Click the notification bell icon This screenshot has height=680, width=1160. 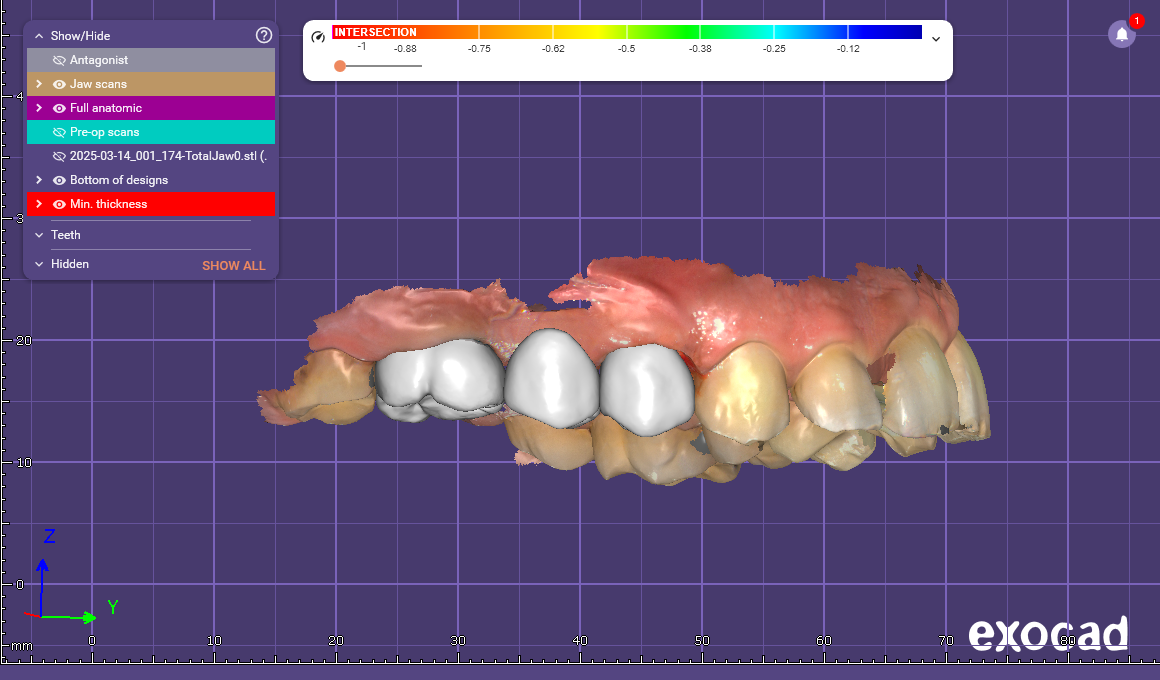pos(1122,34)
